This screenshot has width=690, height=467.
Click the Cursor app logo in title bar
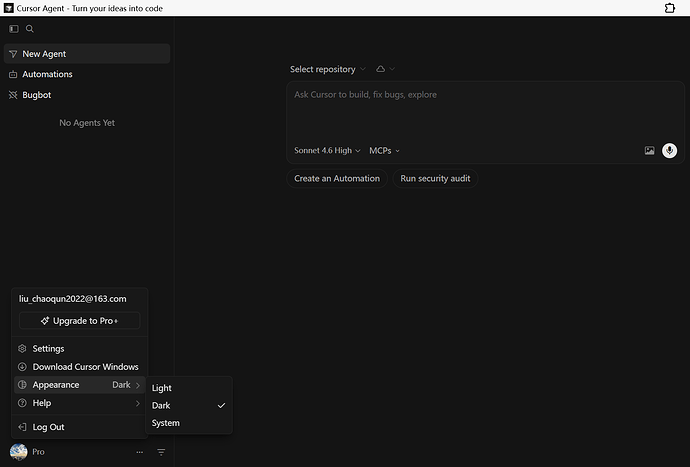tap(8, 8)
